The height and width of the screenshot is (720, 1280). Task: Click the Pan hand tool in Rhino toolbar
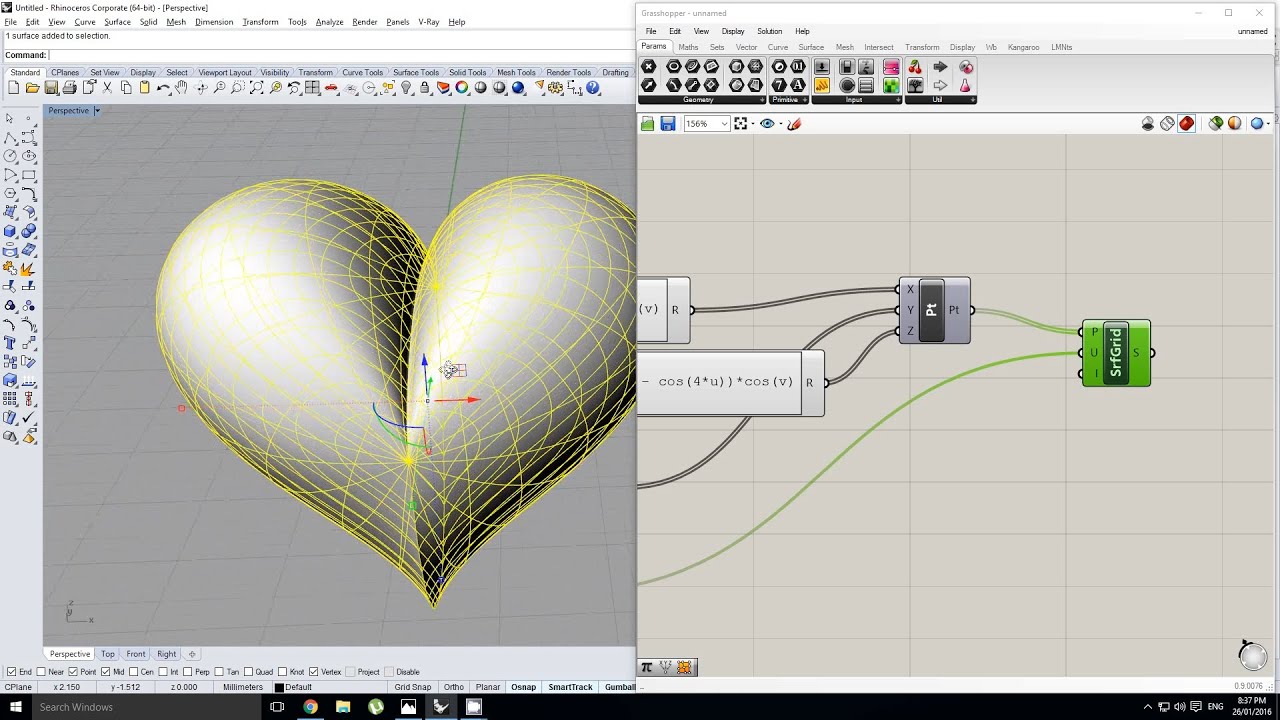181,88
